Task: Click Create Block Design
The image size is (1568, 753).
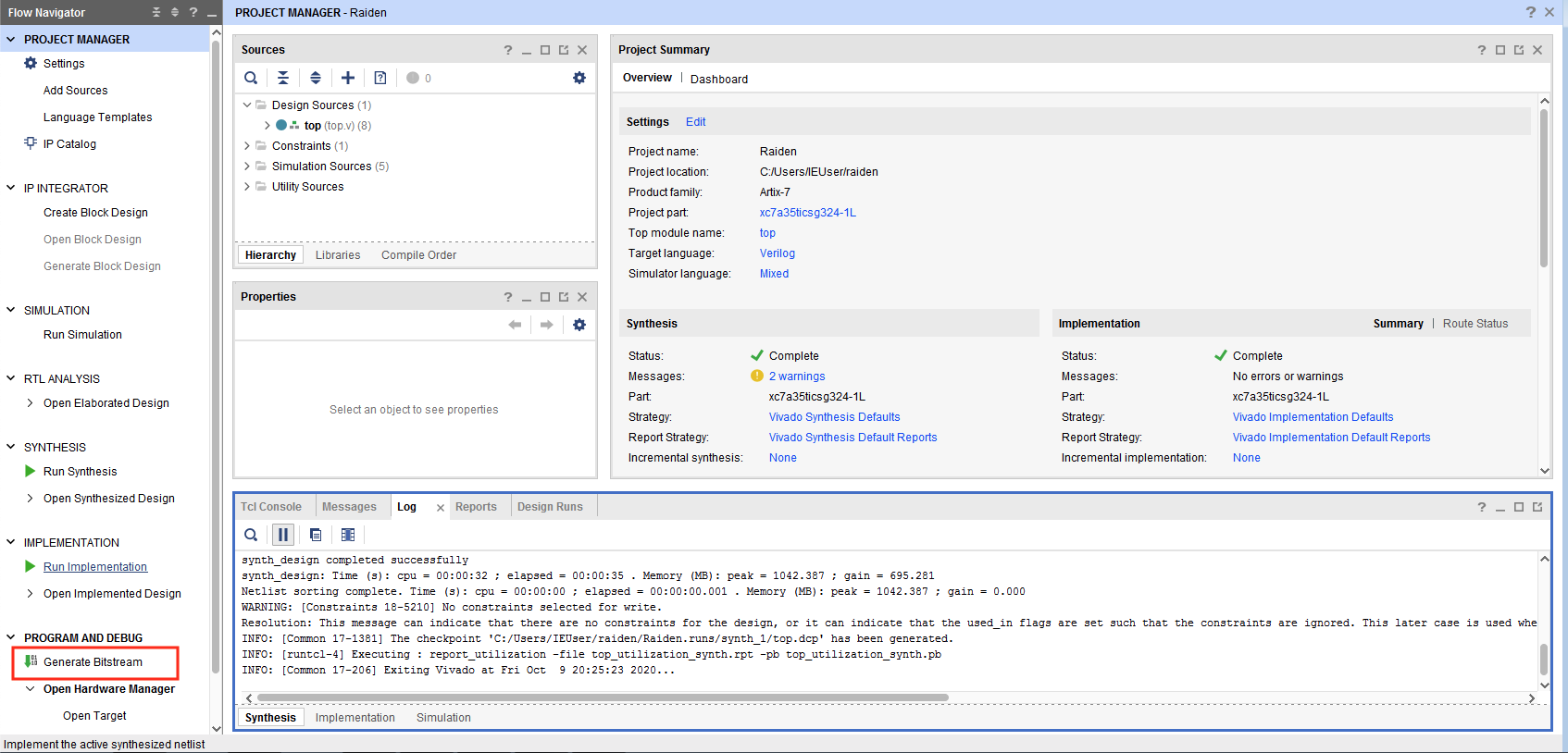Action: 95,213
